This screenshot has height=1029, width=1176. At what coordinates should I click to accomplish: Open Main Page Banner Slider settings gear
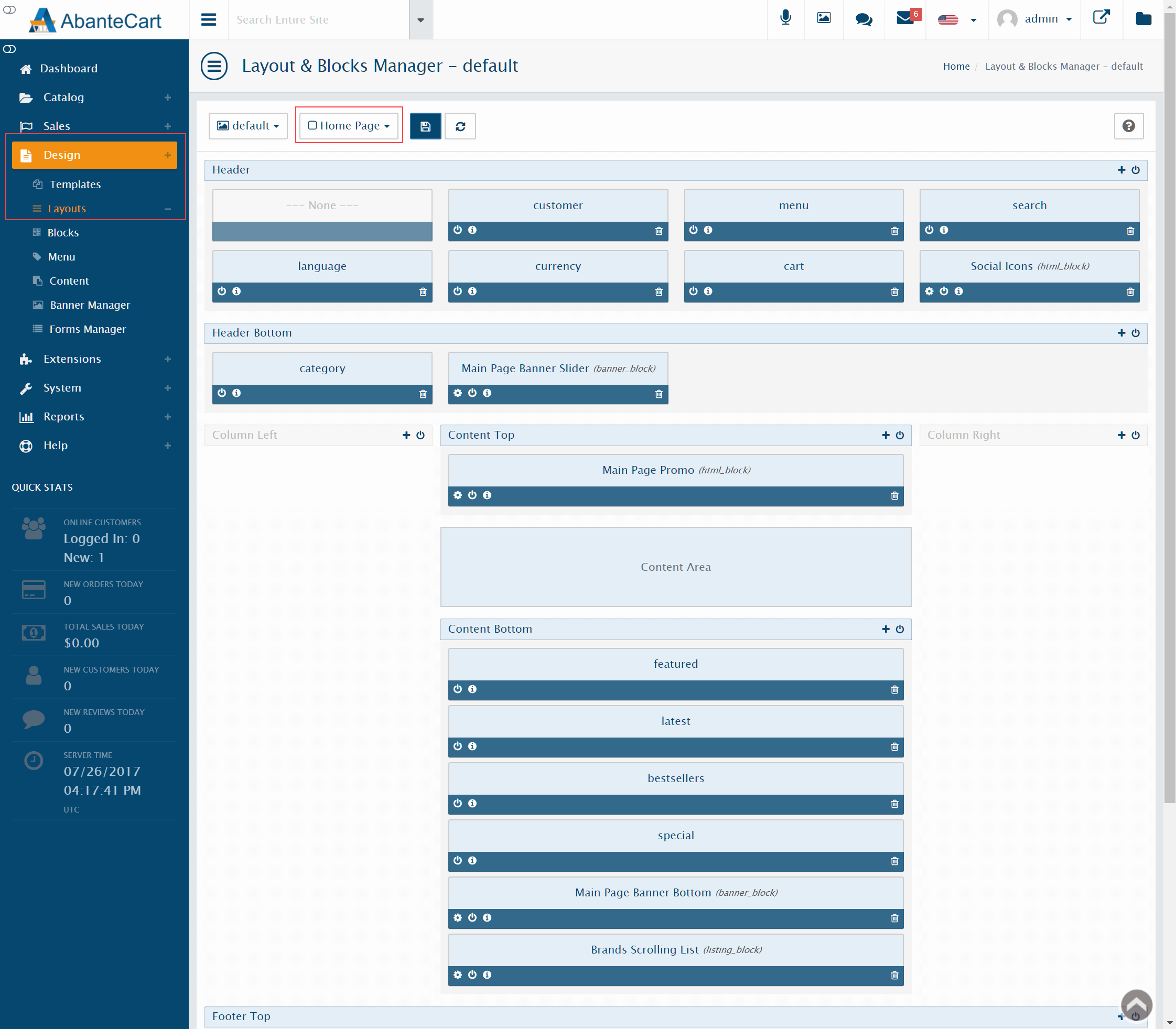tap(458, 393)
